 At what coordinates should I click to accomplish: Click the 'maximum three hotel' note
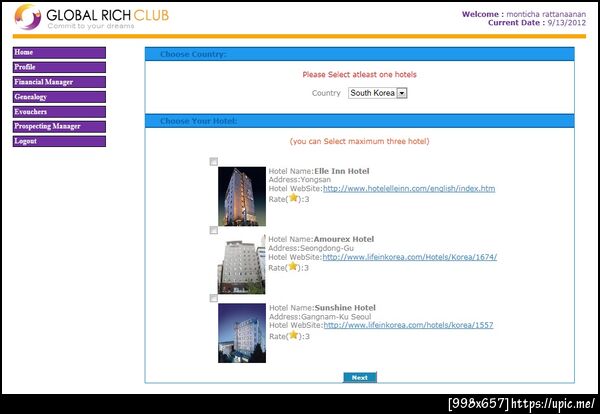coord(359,141)
